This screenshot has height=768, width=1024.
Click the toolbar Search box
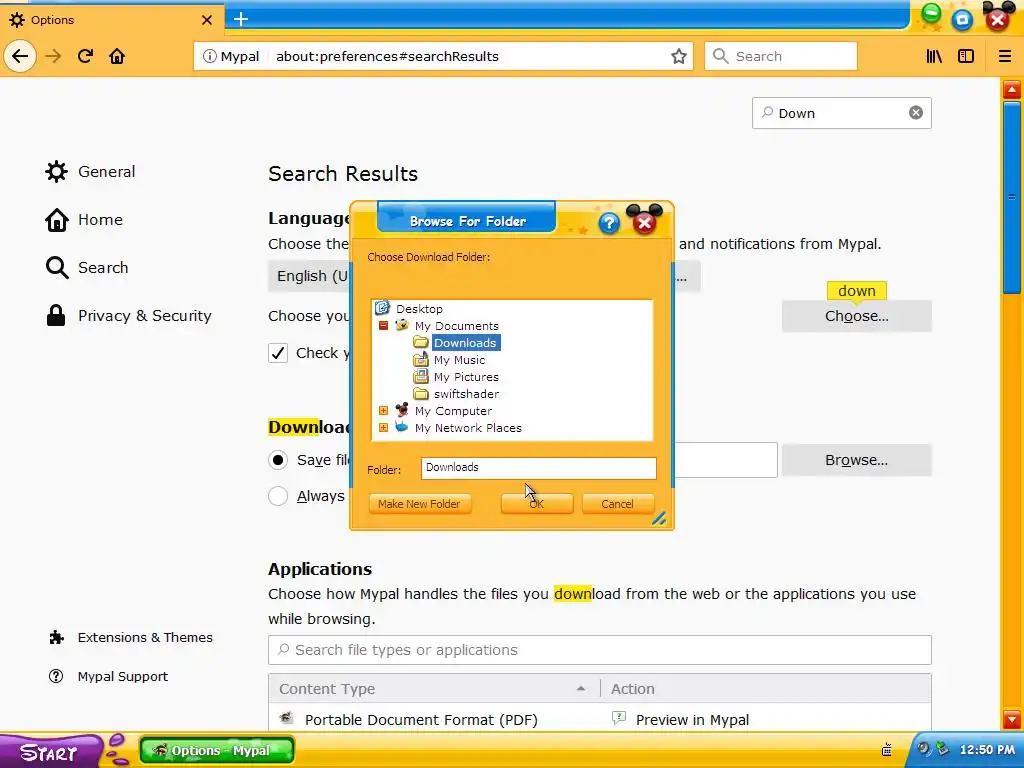[780, 56]
